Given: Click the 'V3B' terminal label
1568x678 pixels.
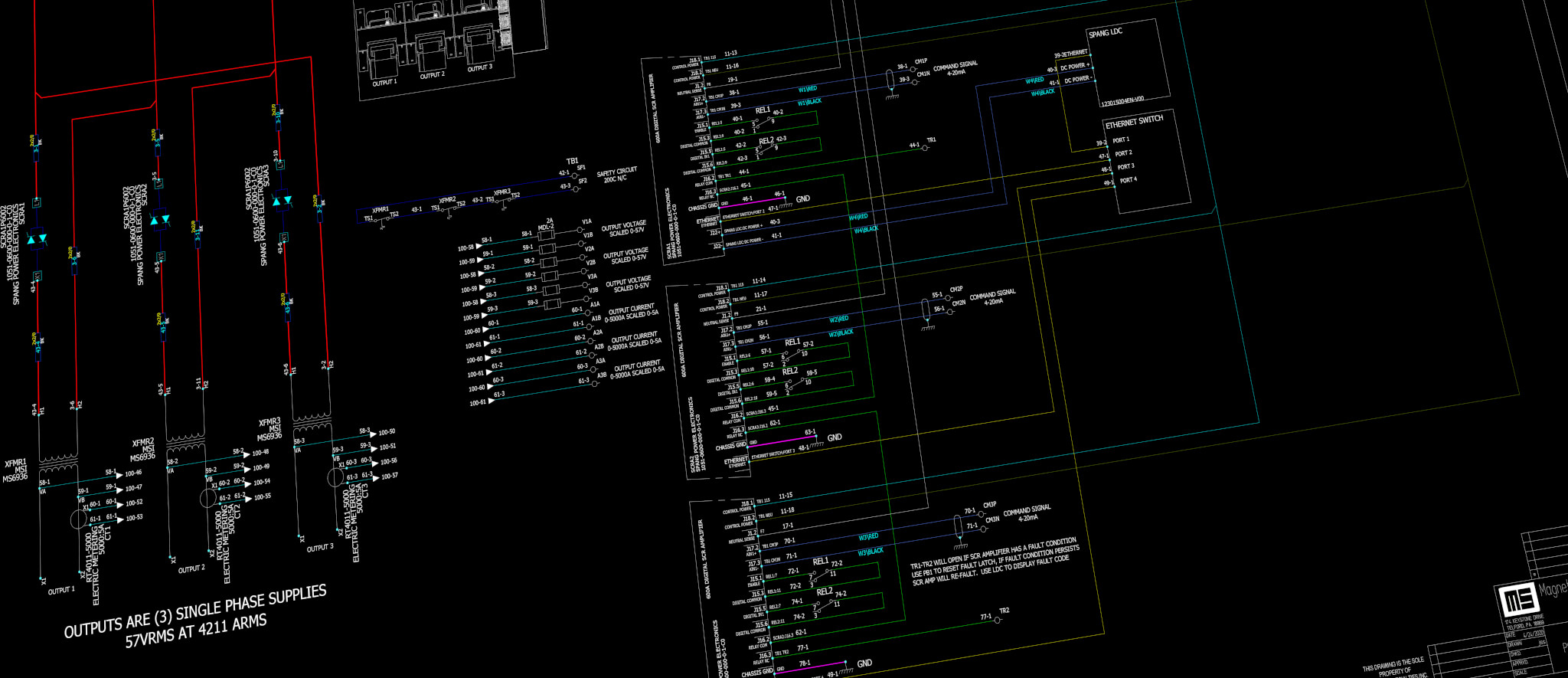Looking at the screenshot, I should click(x=593, y=290).
